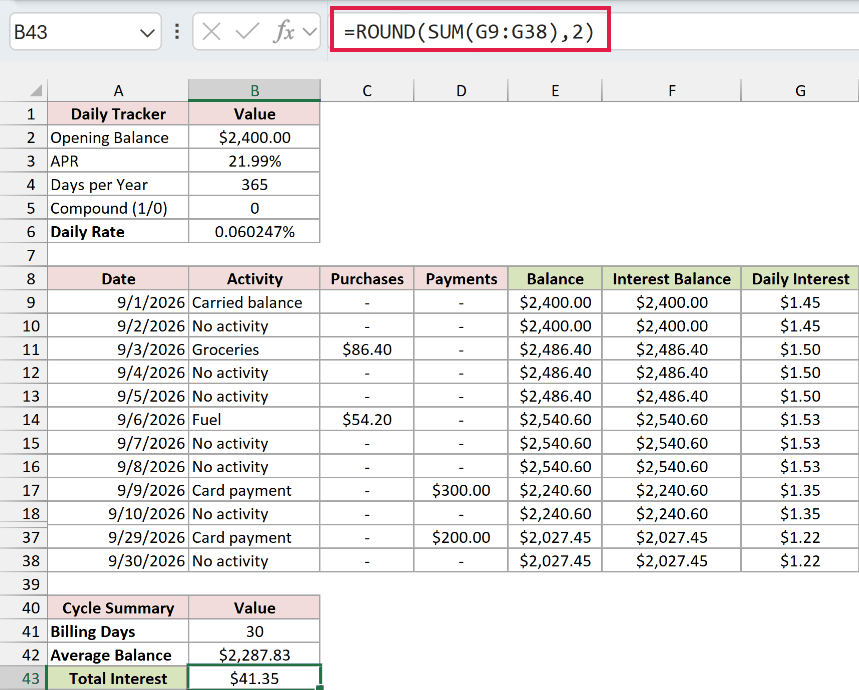The width and height of the screenshot is (859, 690).
Task: Expand the function dropdown beside fx
Action: [x=310, y=32]
